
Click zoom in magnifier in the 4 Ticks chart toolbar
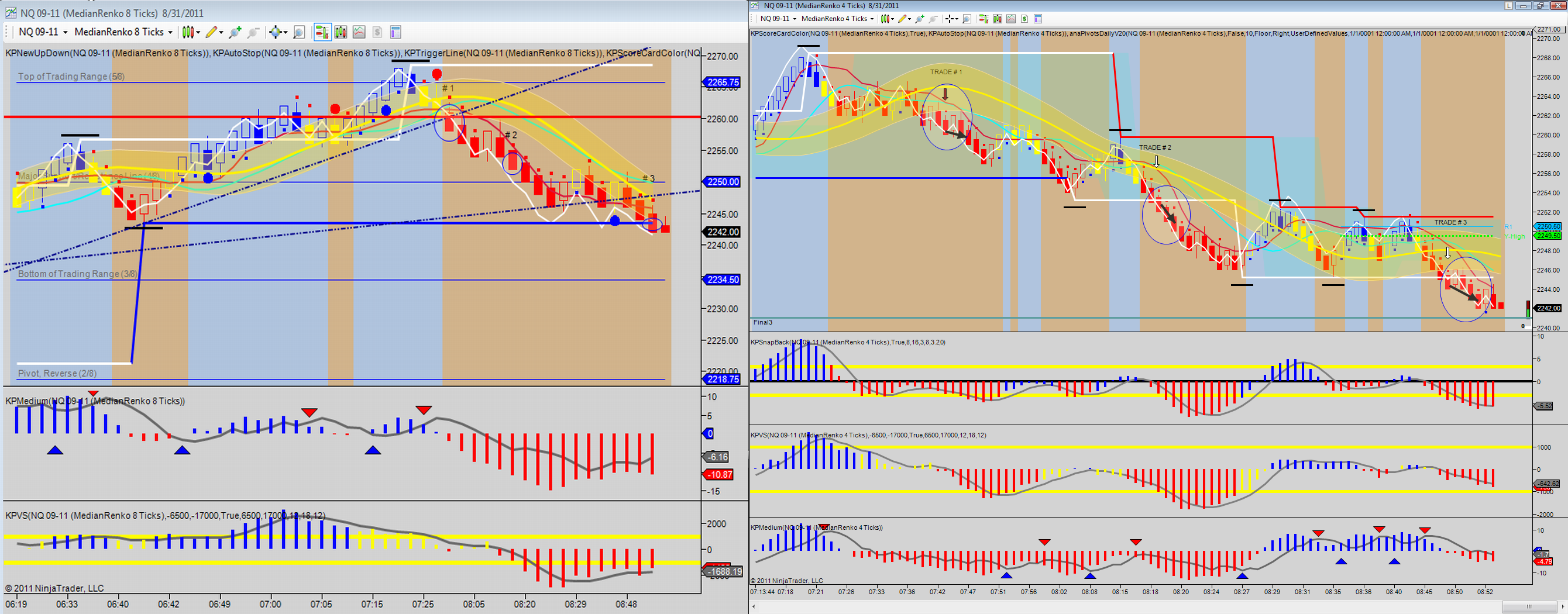920,19
